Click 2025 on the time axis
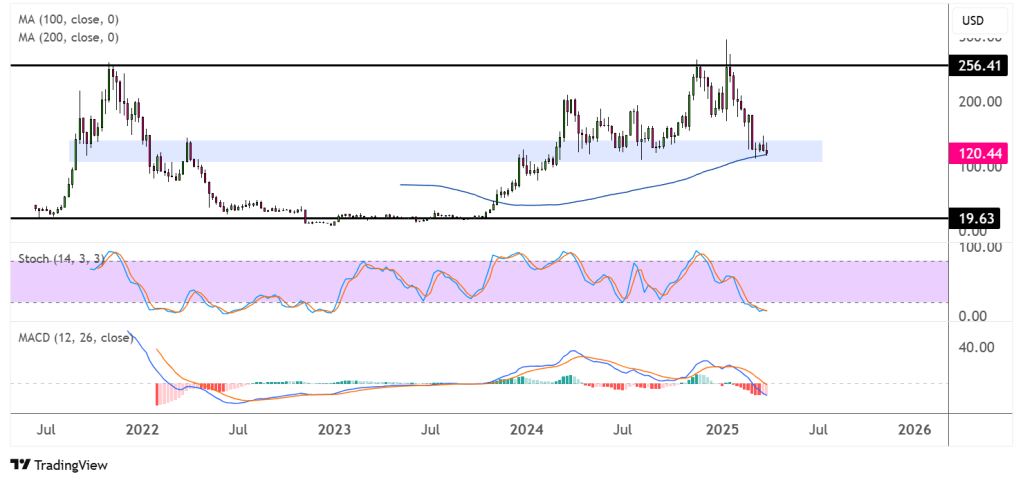The width and height of the screenshot is (1023, 483). 721,430
